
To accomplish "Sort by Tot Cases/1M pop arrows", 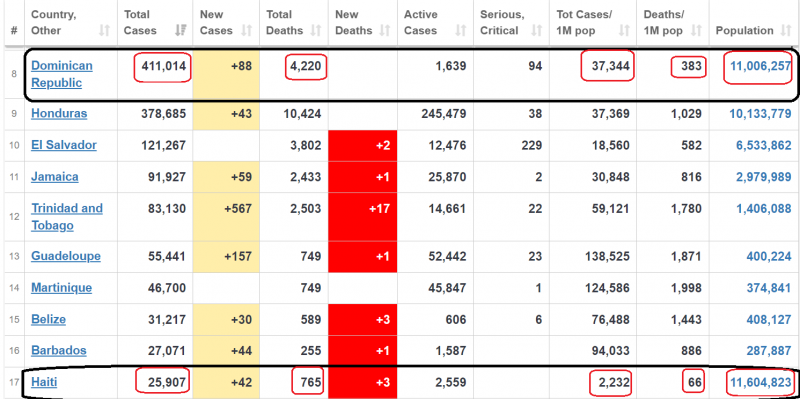I will click(624, 31).
